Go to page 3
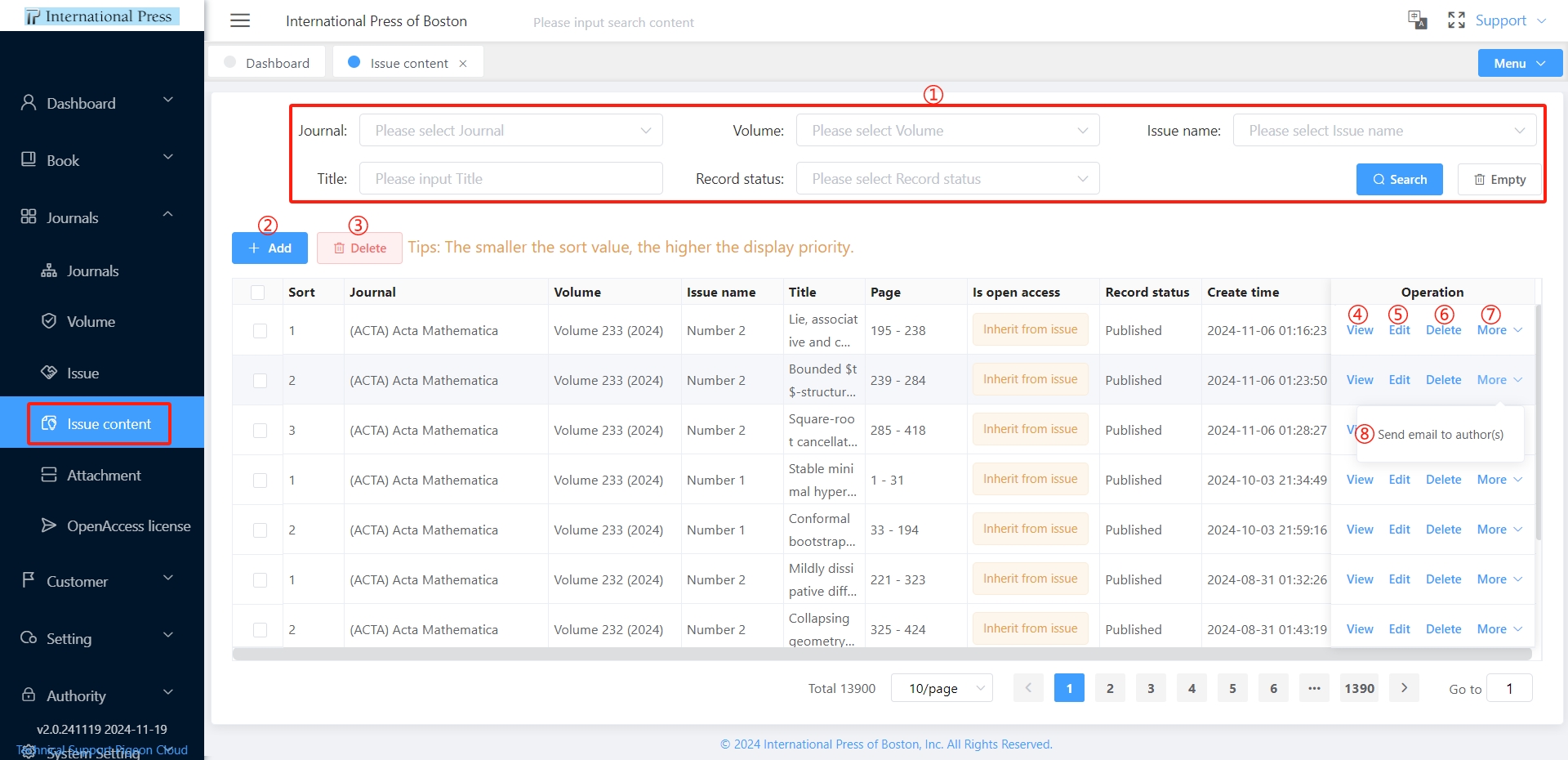Screen dimensions: 1568x760 click(1151, 688)
